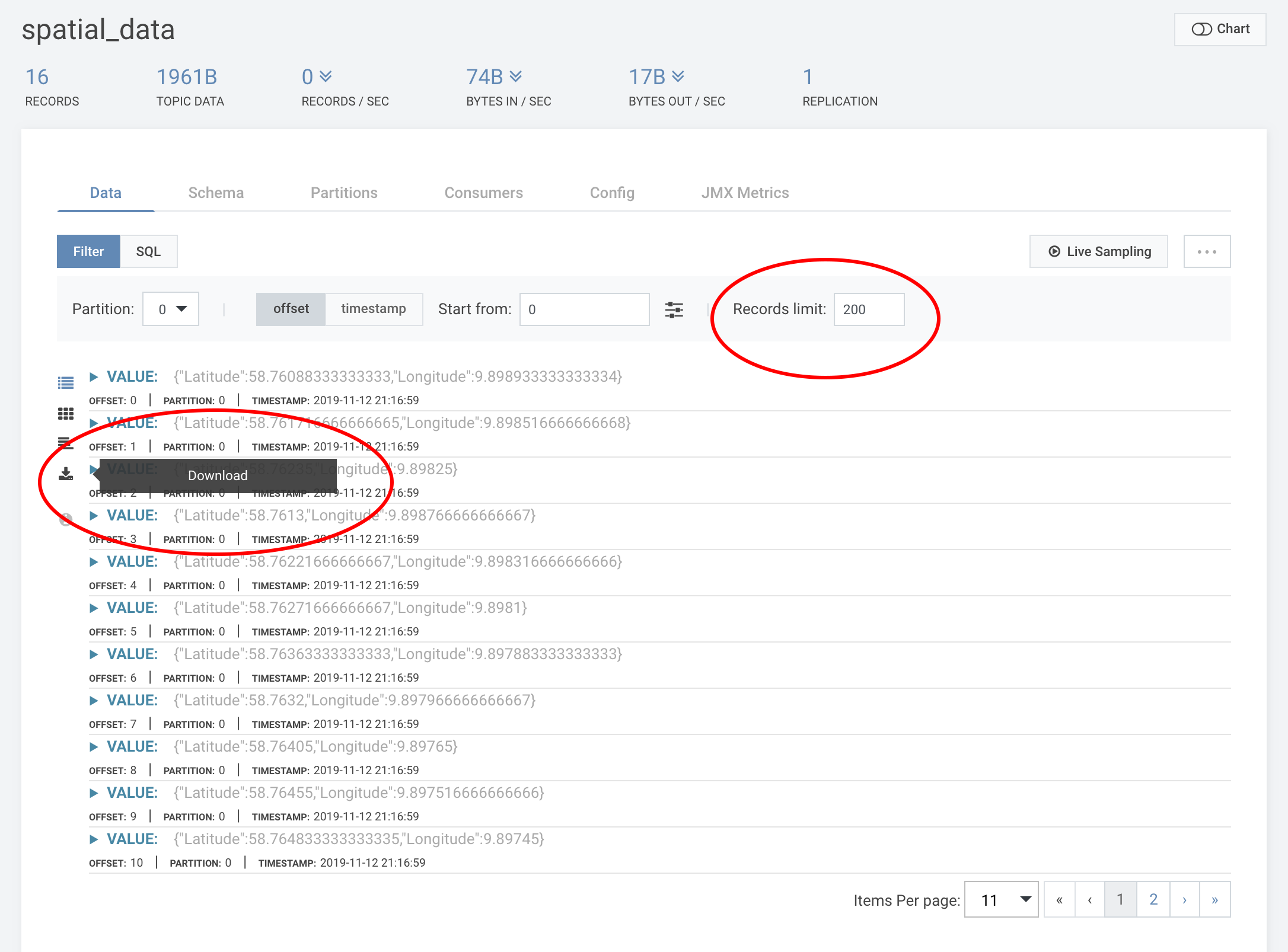Switch to grid view icon
The height and width of the screenshot is (952, 1288).
[66, 414]
